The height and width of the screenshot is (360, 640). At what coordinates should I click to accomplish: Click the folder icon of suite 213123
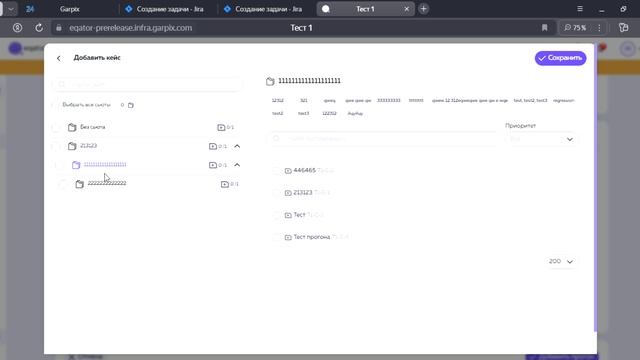[x=72, y=146]
